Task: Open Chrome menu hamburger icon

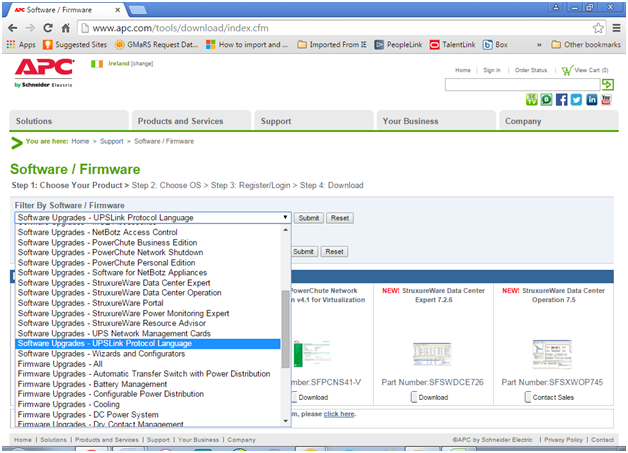Action: (616, 28)
